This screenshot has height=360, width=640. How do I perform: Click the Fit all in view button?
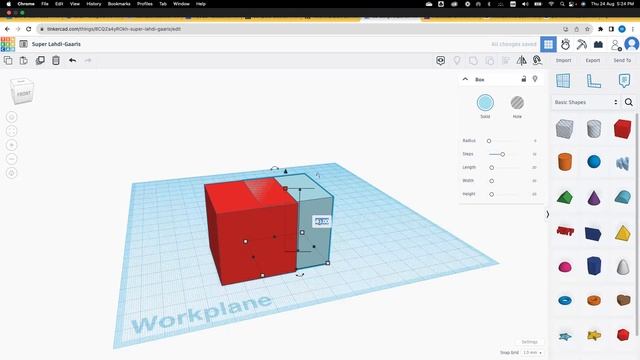pyautogui.click(x=12, y=131)
